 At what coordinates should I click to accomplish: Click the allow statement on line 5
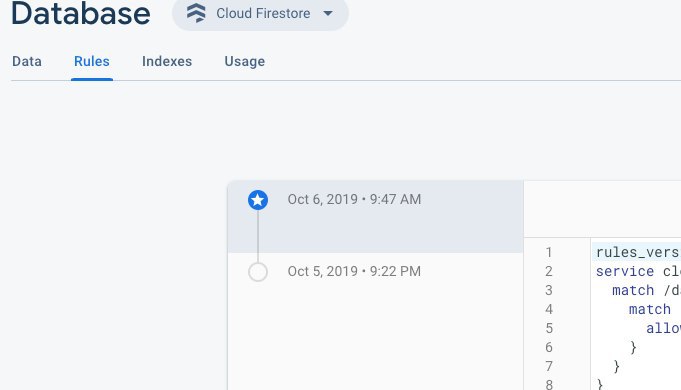[x=663, y=328]
